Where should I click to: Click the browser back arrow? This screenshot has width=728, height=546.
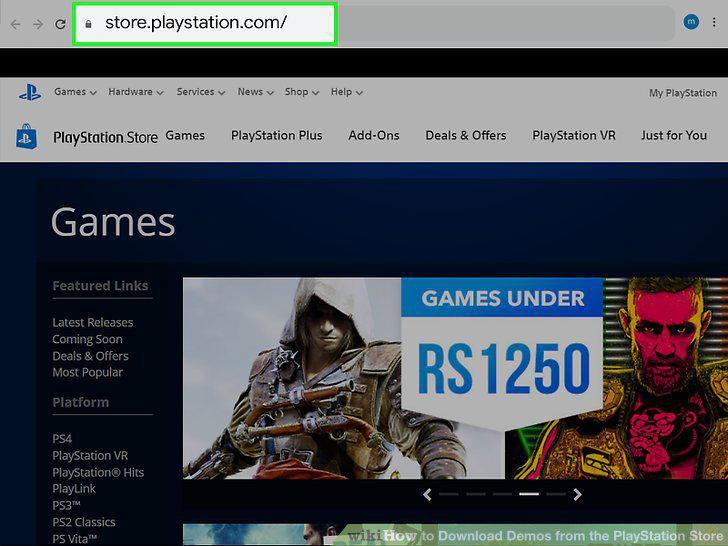click(15, 24)
